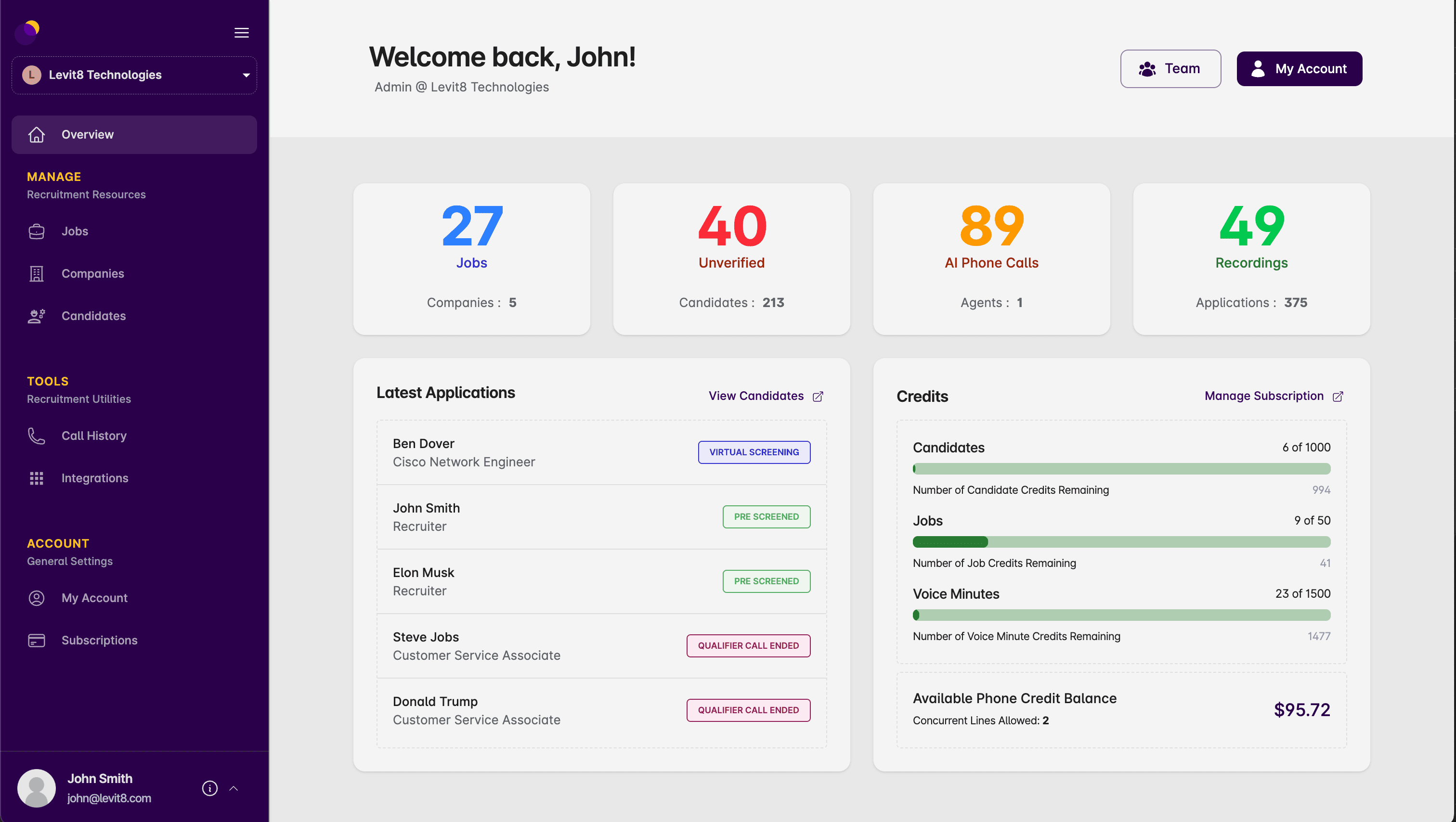
Task: Click the Overview home icon
Action: [36, 134]
